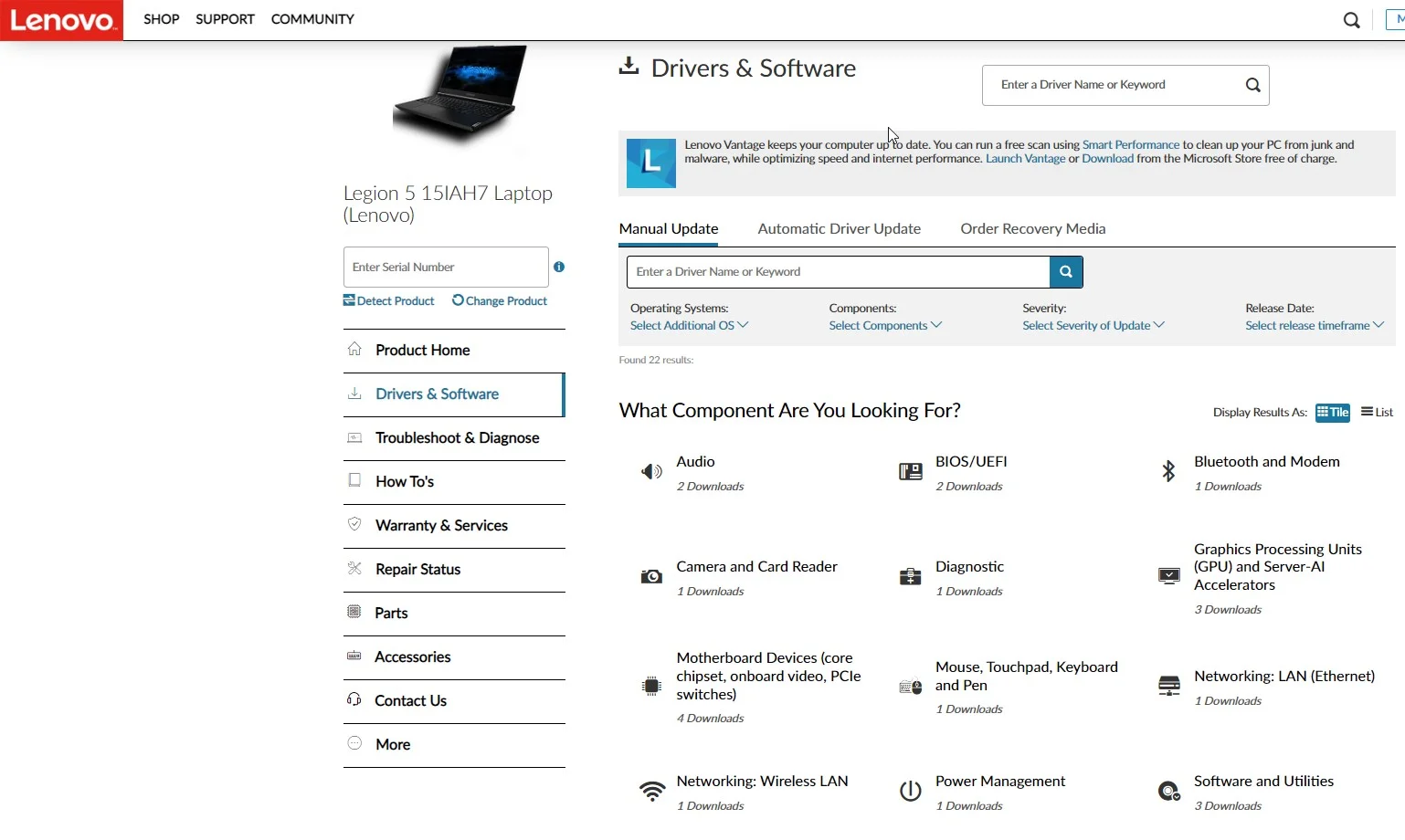This screenshot has width=1405, height=840.
Task: Click the Bluetooth and Modem icon
Action: click(1168, 471)
